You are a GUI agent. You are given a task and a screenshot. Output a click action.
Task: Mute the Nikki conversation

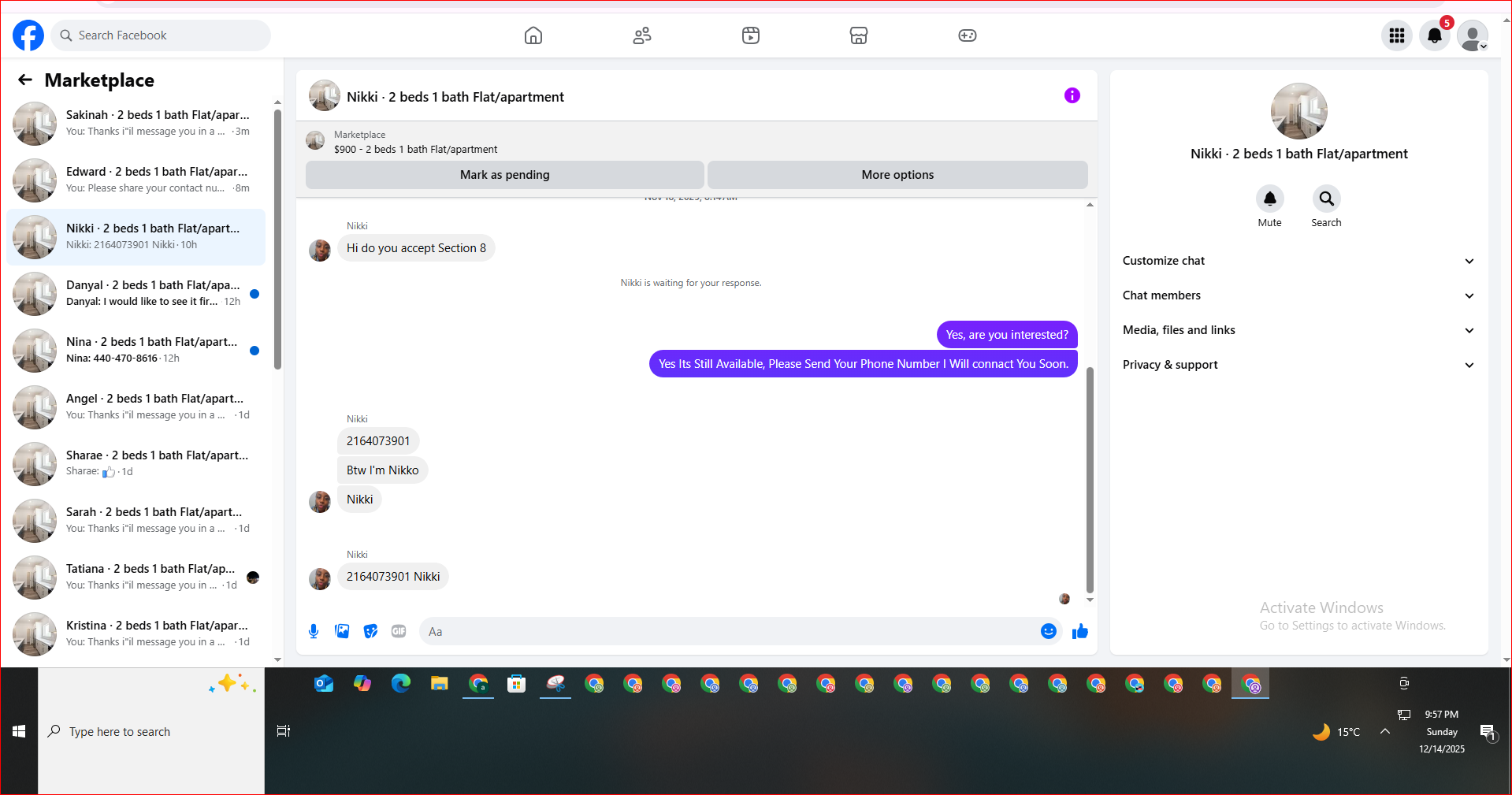1270,199
